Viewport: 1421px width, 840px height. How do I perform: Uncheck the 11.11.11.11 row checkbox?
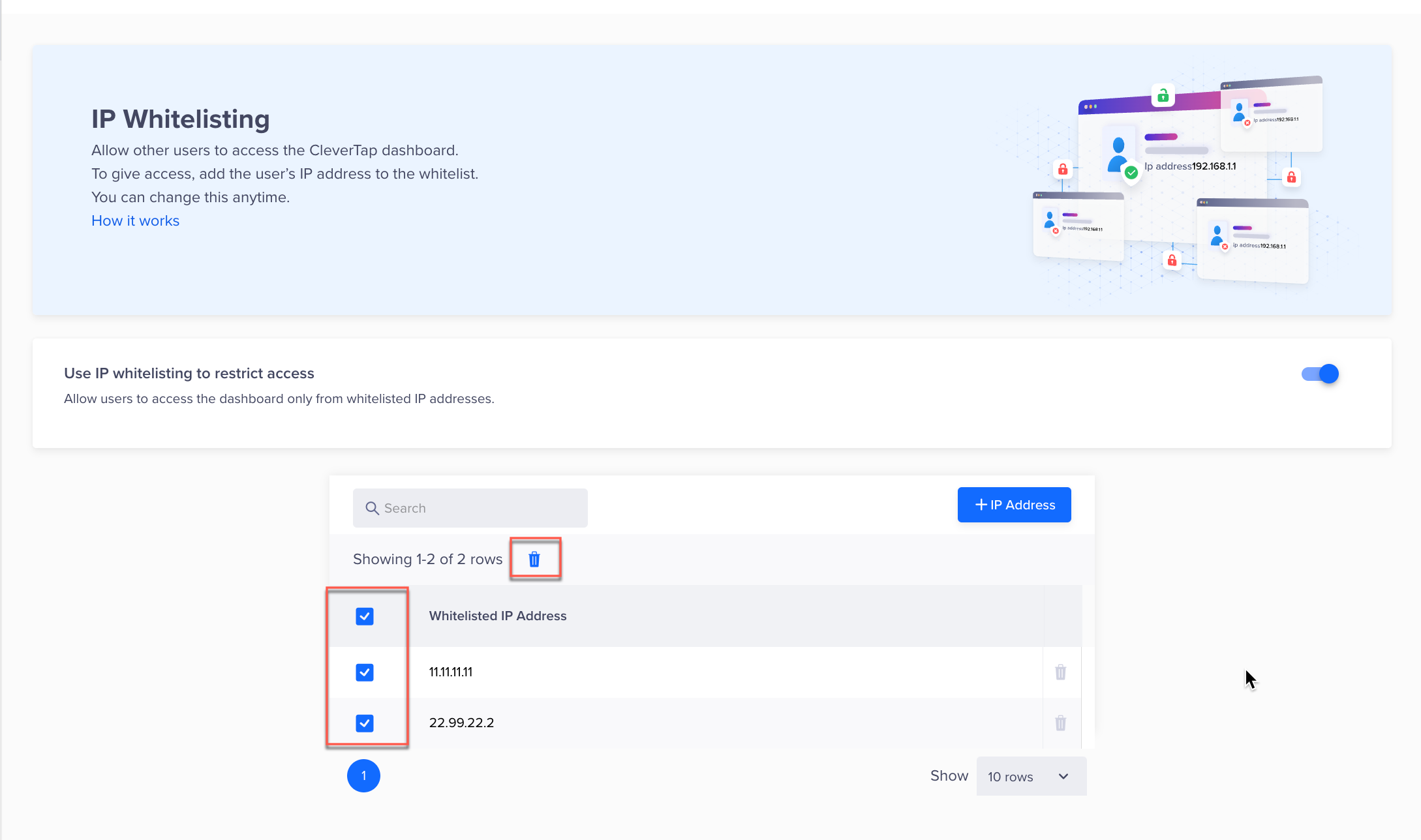click(365, 672)
